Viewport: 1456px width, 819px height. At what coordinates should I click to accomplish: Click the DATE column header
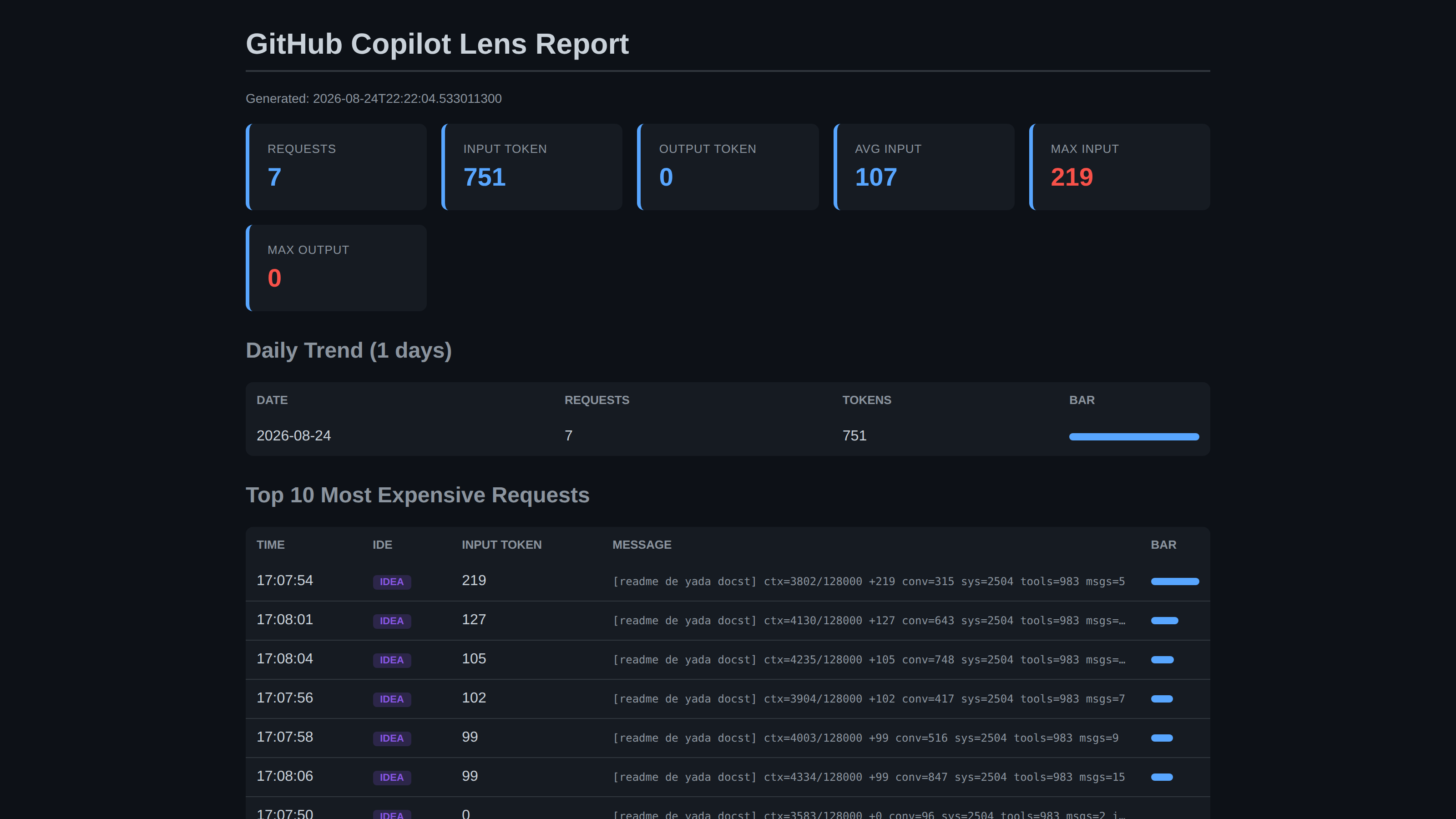(272, 400)
